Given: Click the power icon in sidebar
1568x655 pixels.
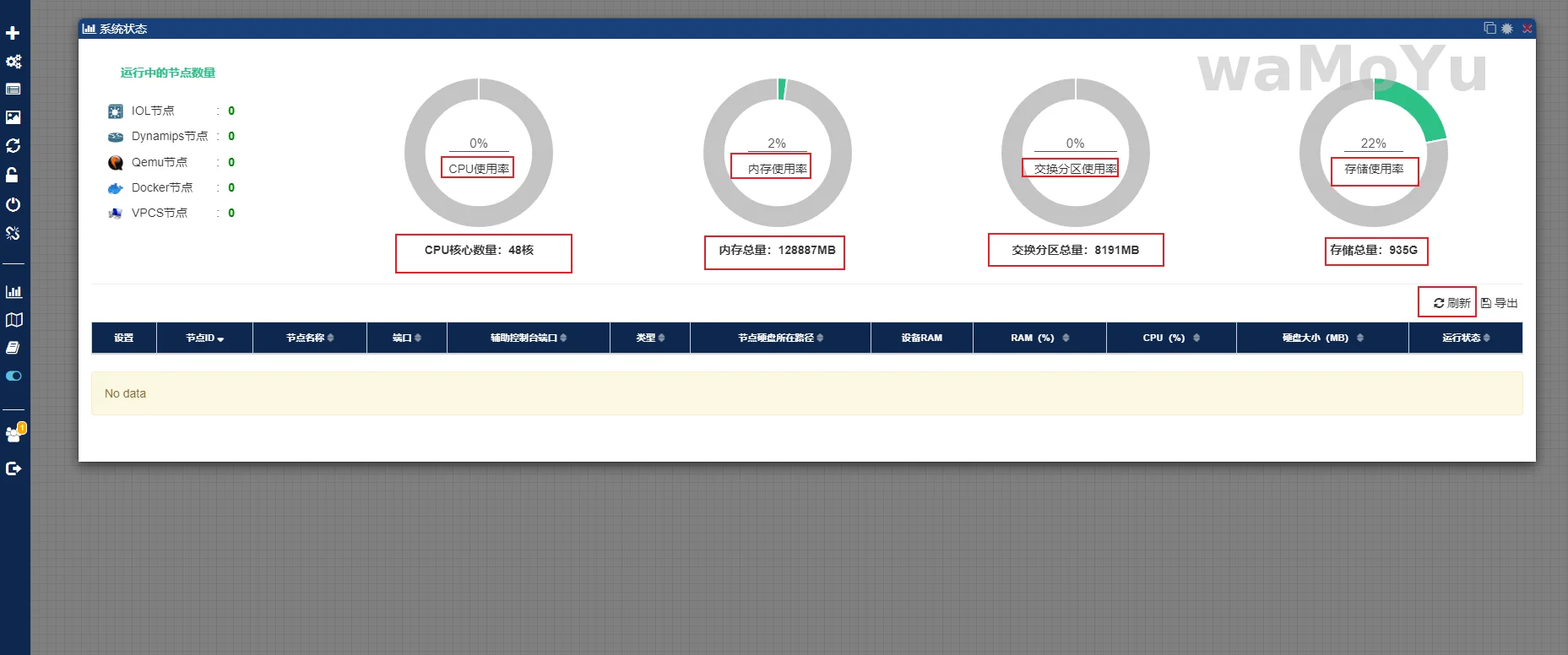Looking at the screenshot, I should (x=14, y=204).
